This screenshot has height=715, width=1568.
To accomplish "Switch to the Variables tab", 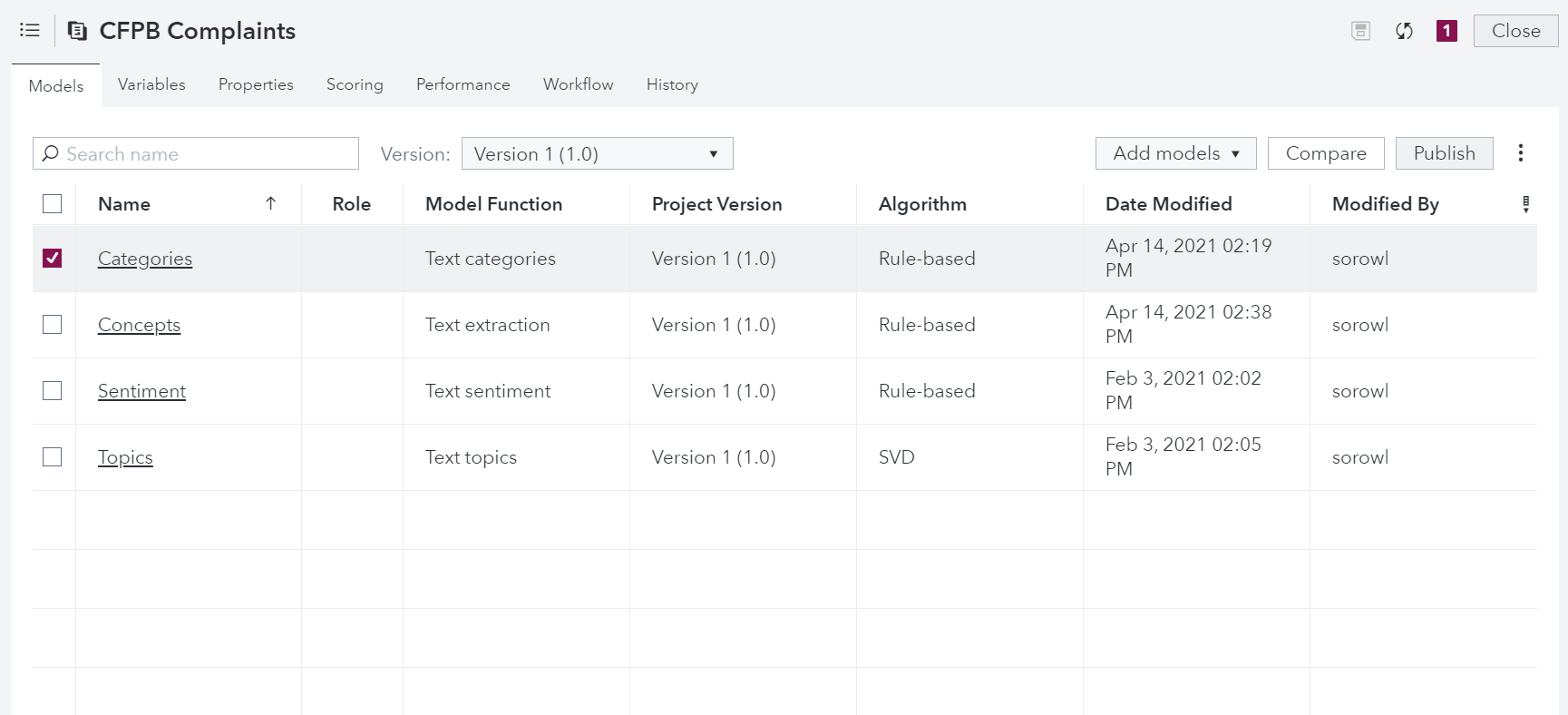I will tap(151, 84).
